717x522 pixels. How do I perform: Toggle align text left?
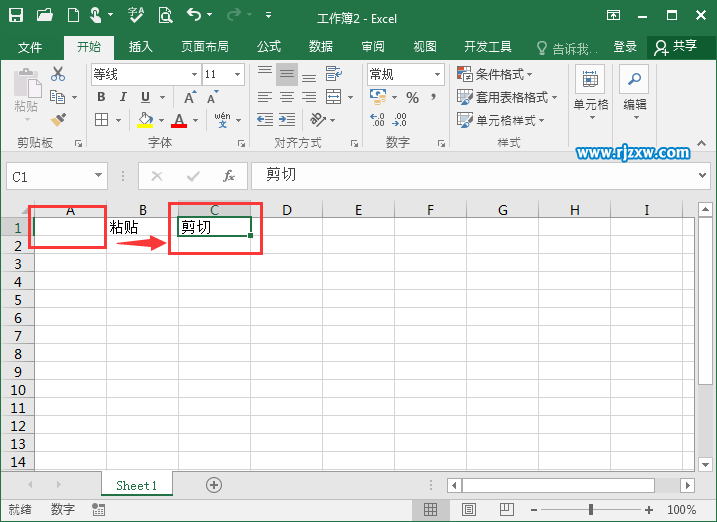pyautogui.click(x=265, y=97)
